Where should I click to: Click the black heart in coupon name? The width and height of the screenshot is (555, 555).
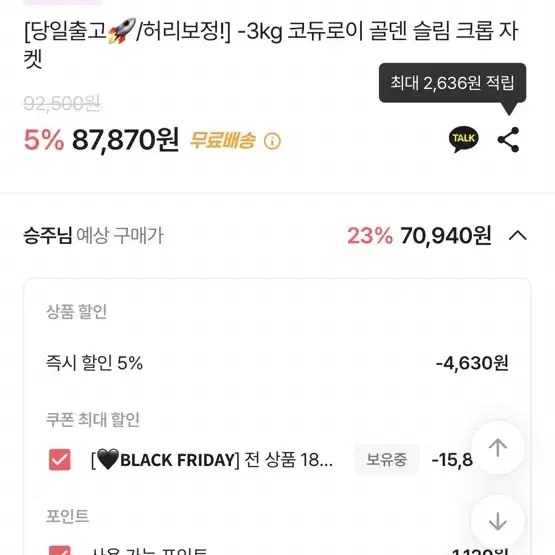click(108, 459)
